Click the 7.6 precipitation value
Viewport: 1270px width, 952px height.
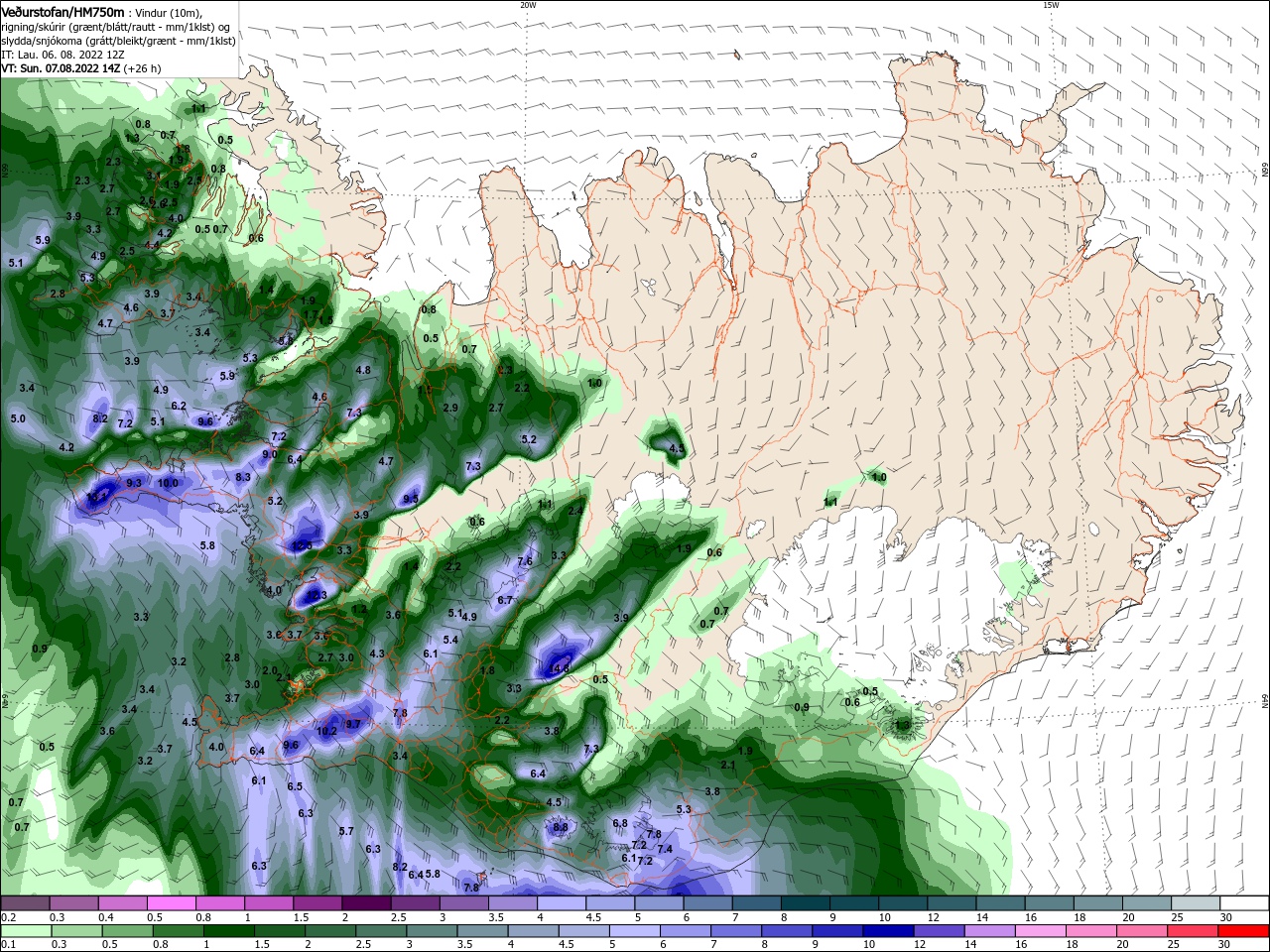(x=525, y=561)
